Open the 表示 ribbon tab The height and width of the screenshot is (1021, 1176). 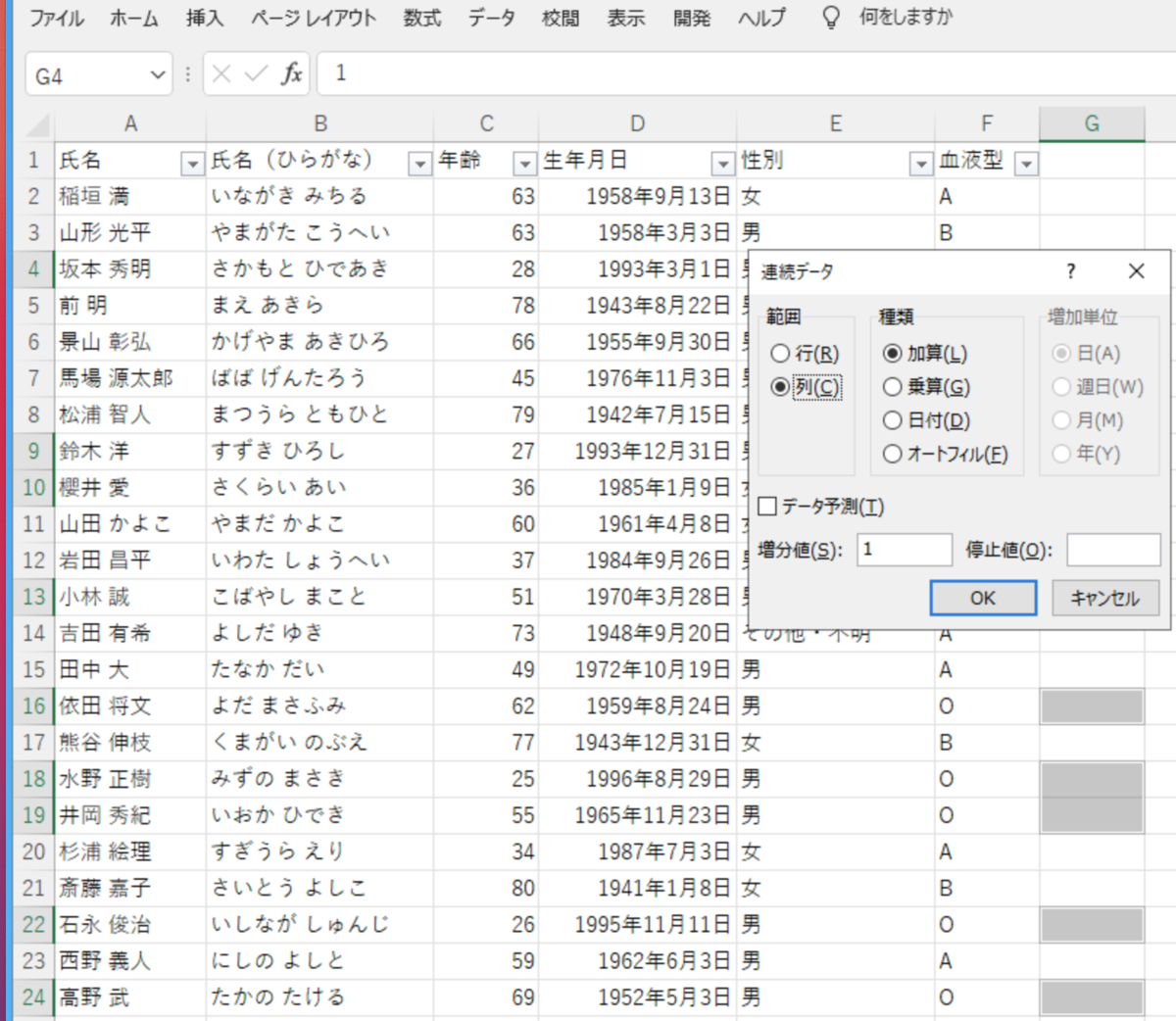625,18
